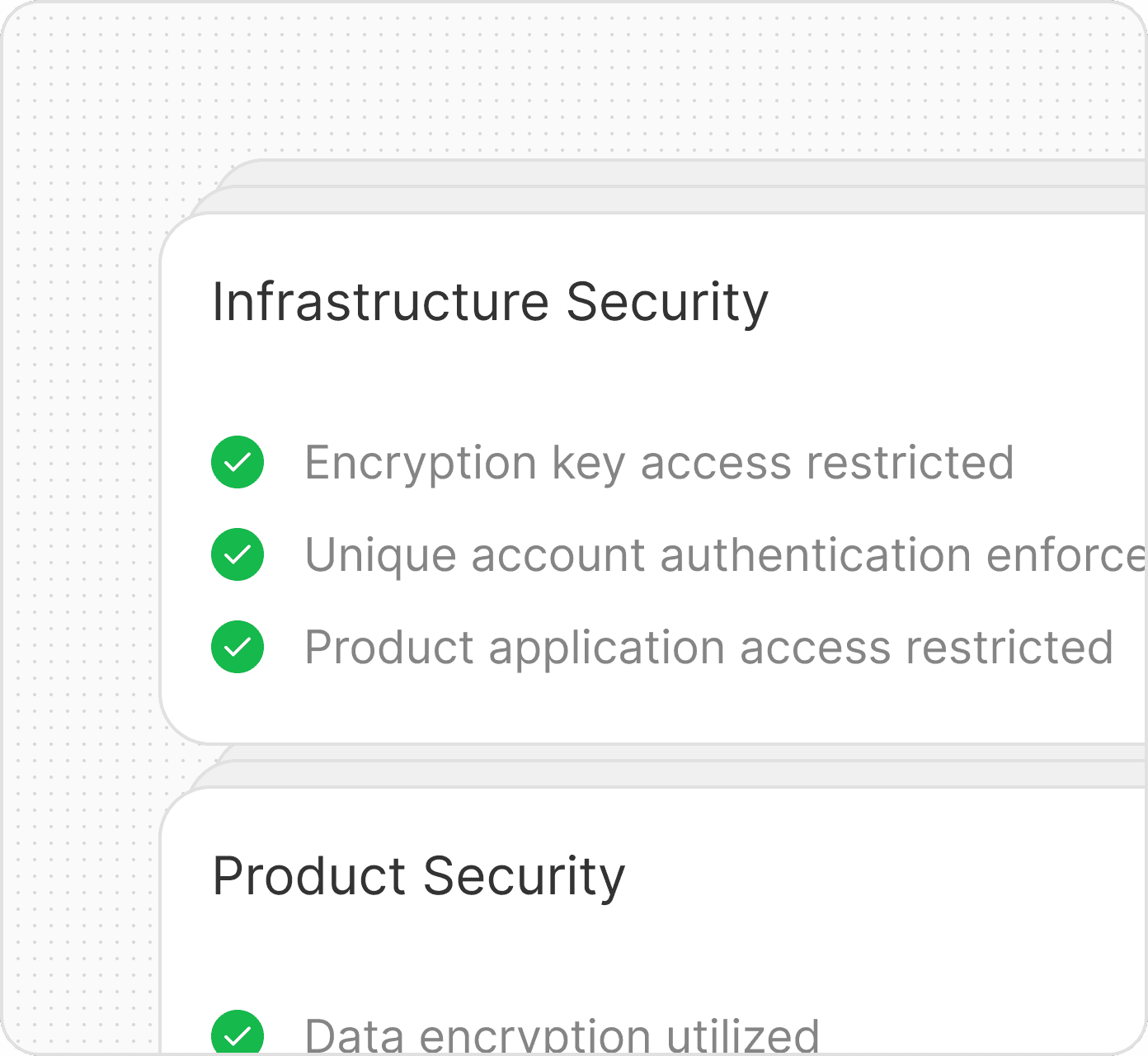Click green check beside Data encryption utilized
The width and height of the screenshot is (1148, 1056).
coord(238,1033)
